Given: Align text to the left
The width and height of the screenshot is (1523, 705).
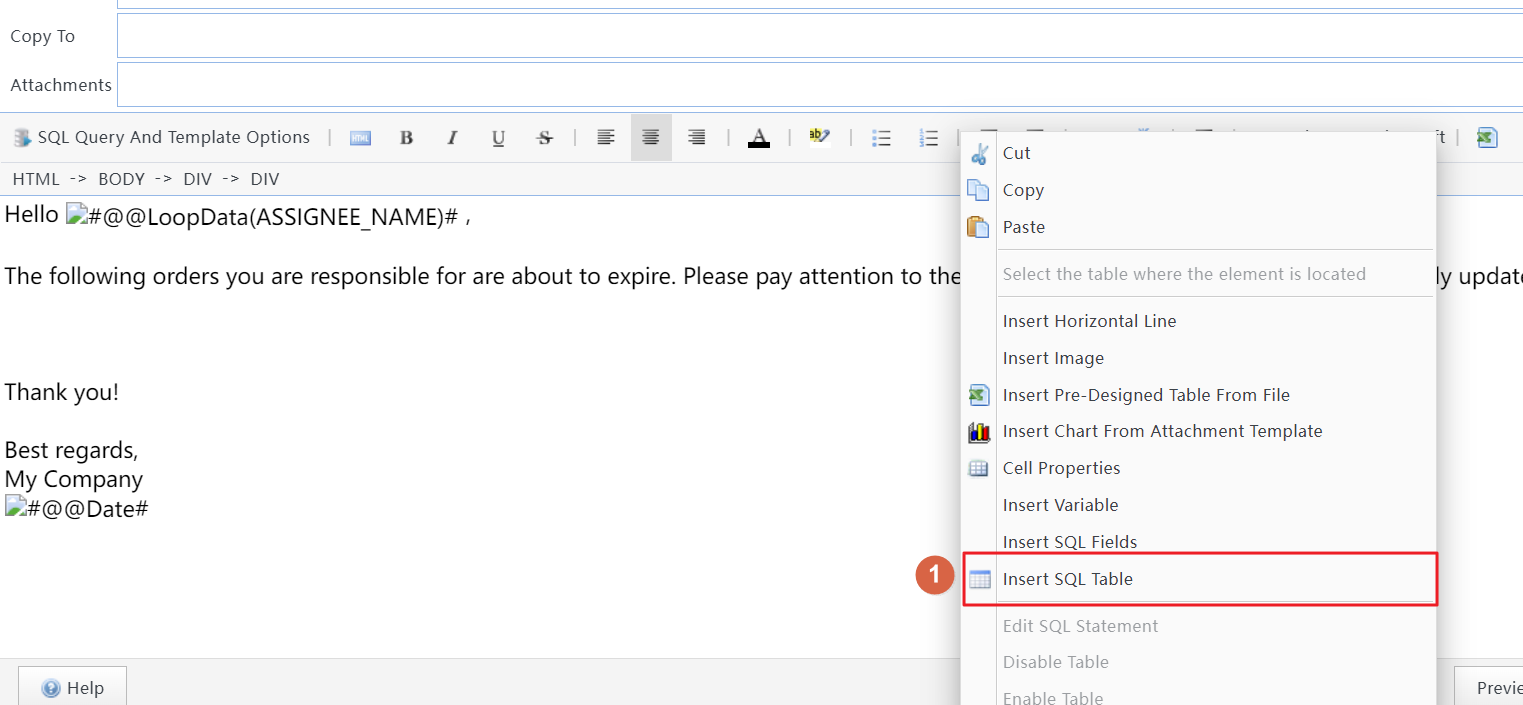Looking at the screenshot, I should [x=605, y=138].
